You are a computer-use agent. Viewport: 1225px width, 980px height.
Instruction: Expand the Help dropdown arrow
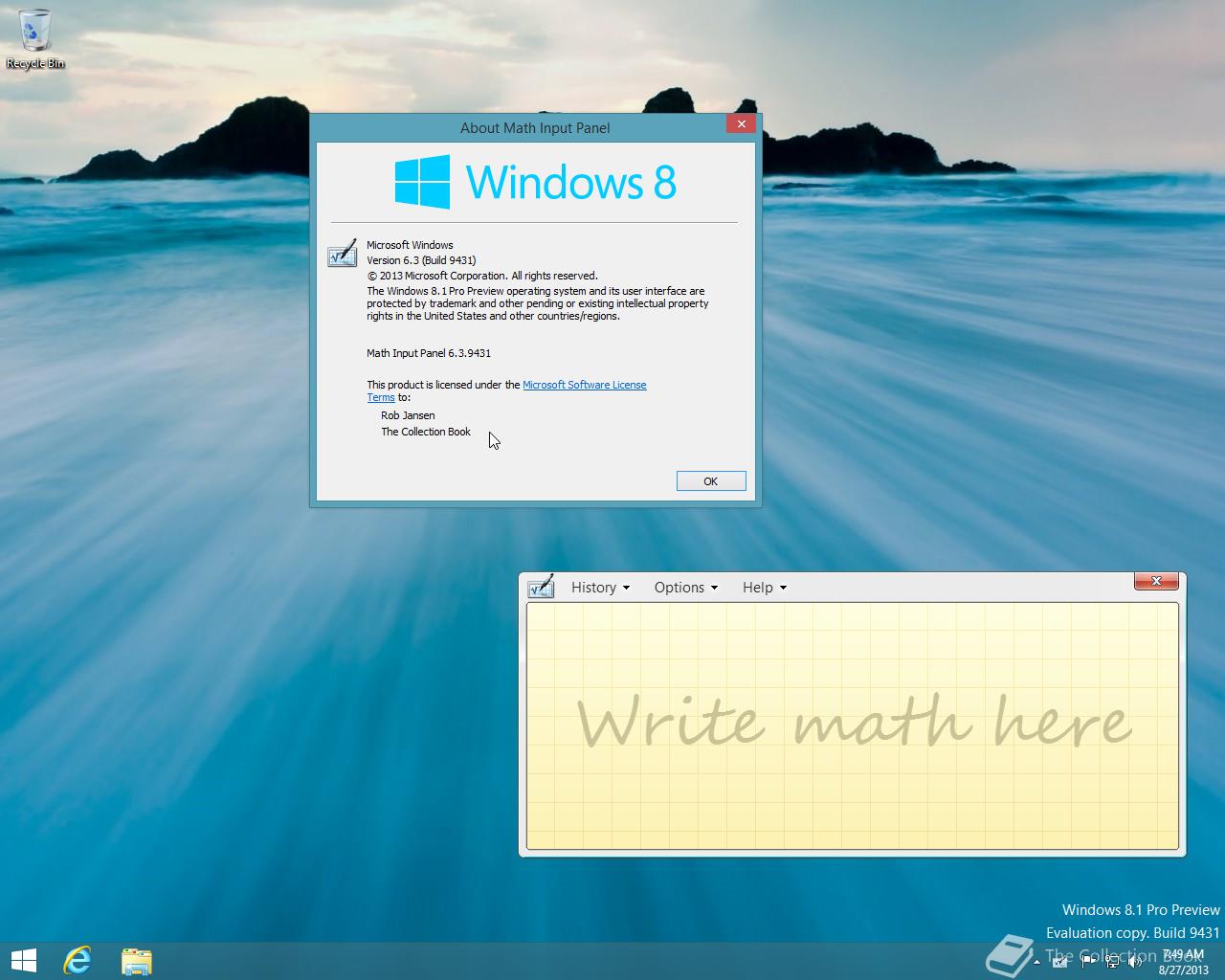point(783,588)
